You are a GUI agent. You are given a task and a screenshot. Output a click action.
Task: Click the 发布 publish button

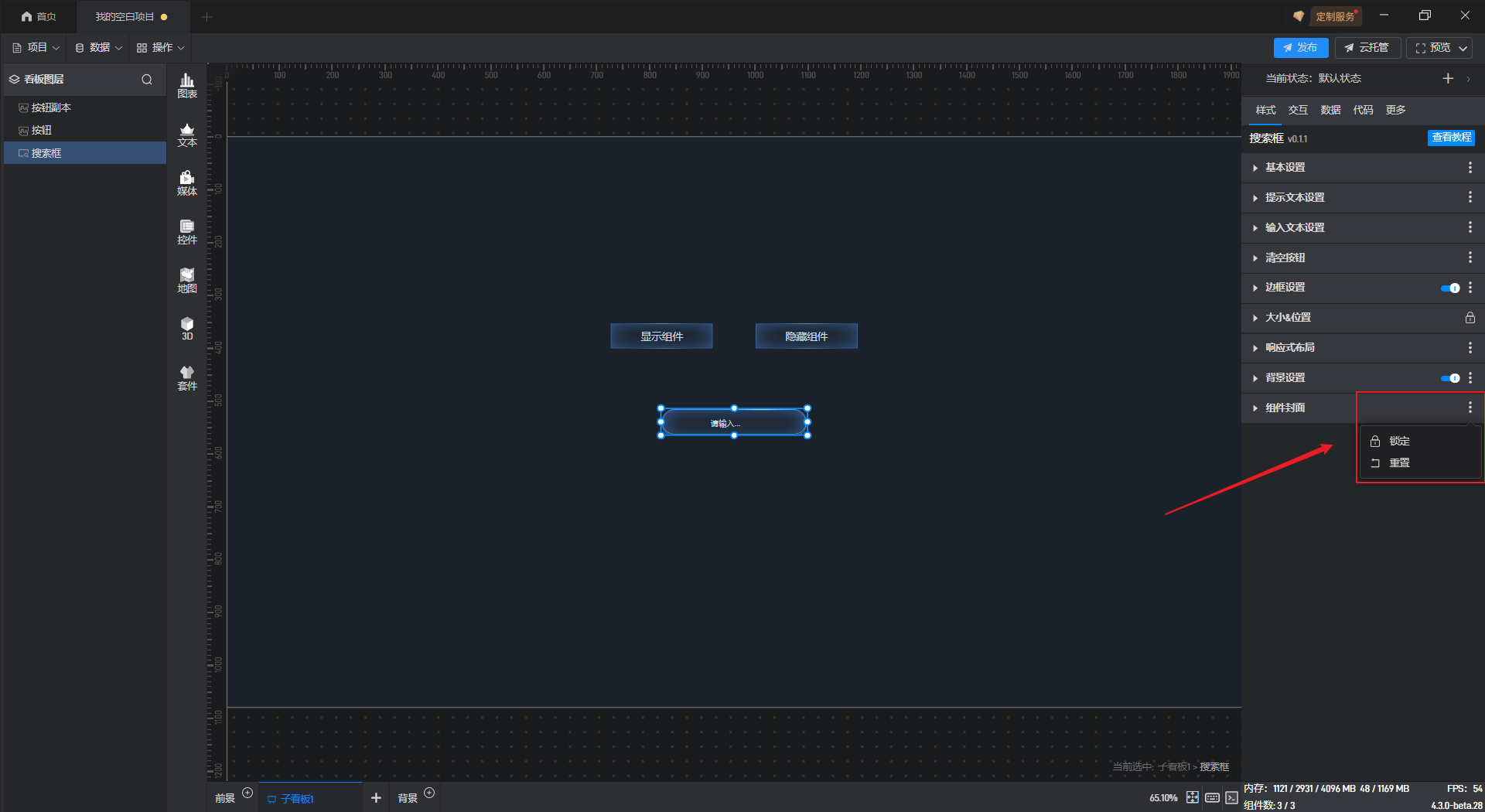pos(1301,48)
